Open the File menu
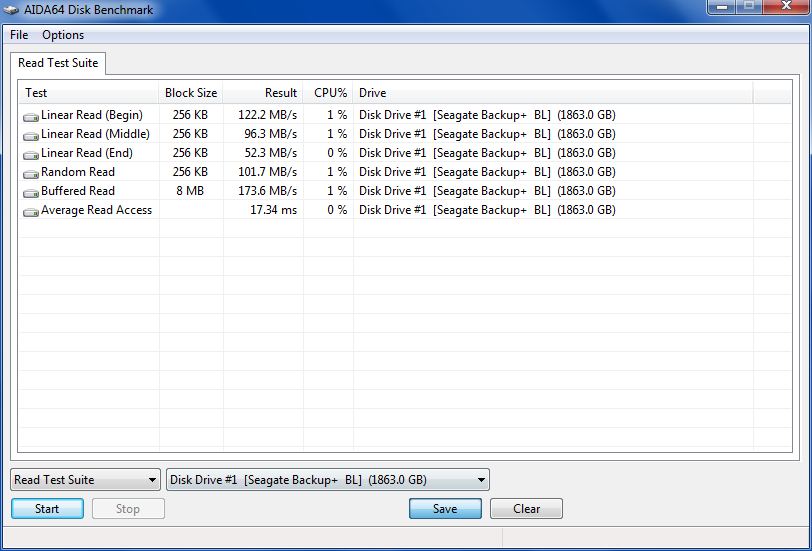The width and height of the screenshot is (812, 551). 19,35
